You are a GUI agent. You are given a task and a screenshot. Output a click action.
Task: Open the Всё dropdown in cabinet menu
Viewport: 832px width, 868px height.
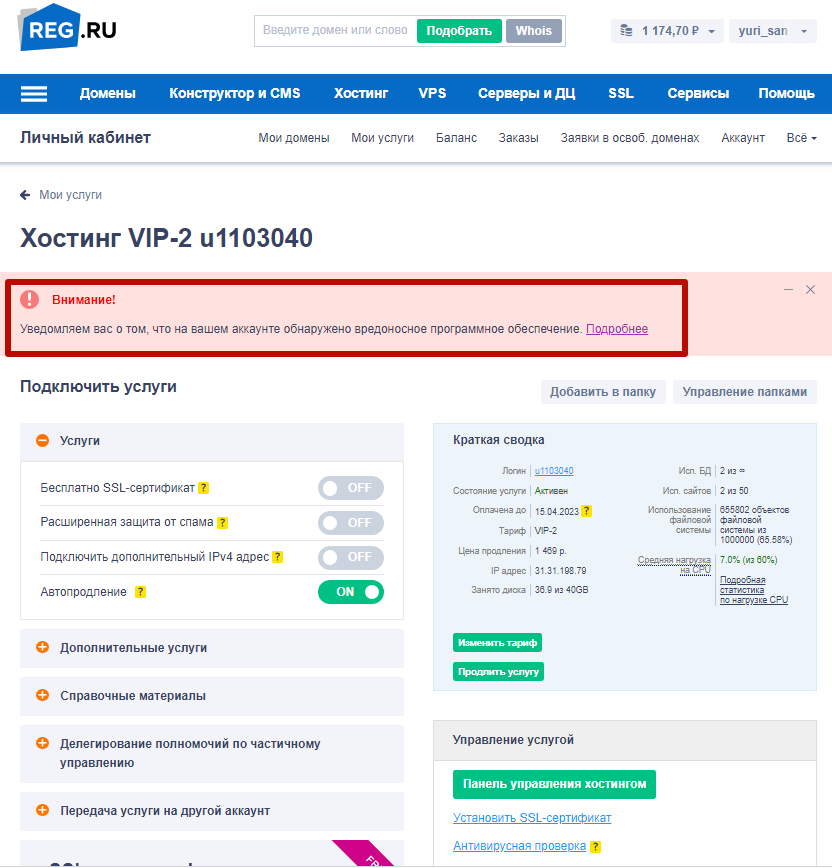point(802,138)
